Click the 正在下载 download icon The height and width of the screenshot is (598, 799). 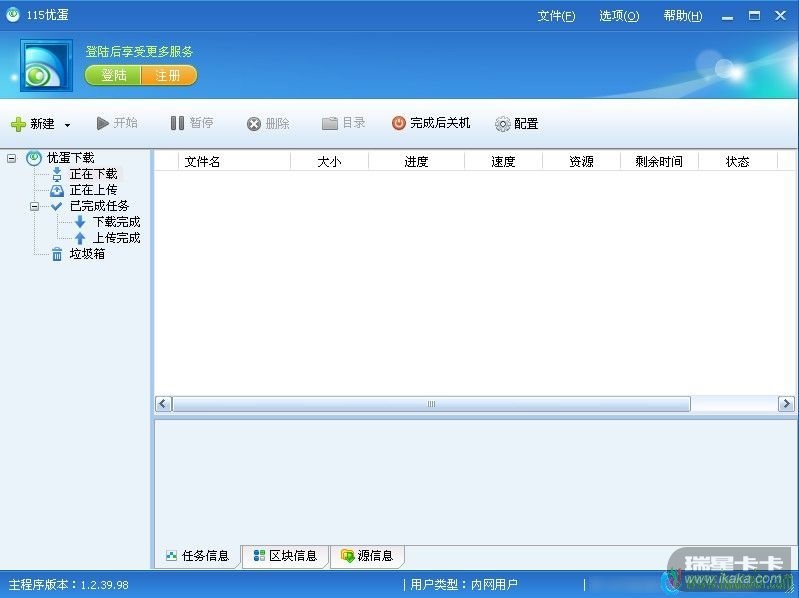coord(57,174)
